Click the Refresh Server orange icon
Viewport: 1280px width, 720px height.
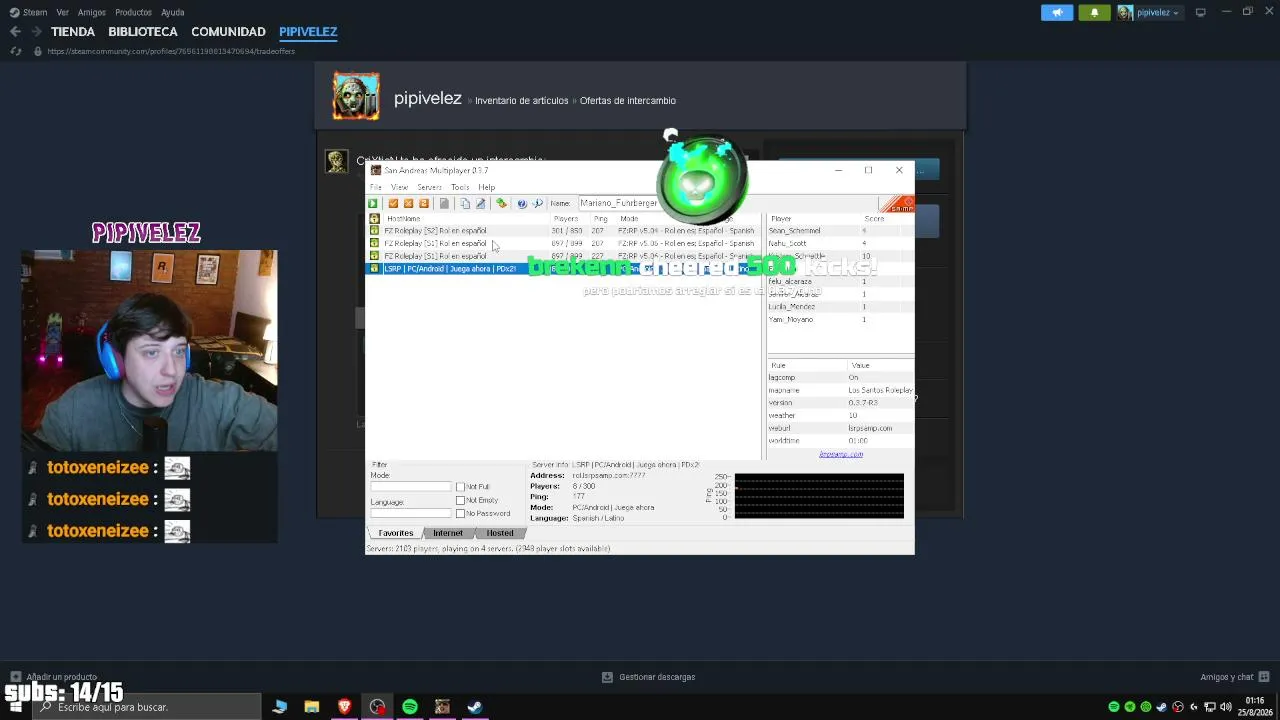point(424,203)
